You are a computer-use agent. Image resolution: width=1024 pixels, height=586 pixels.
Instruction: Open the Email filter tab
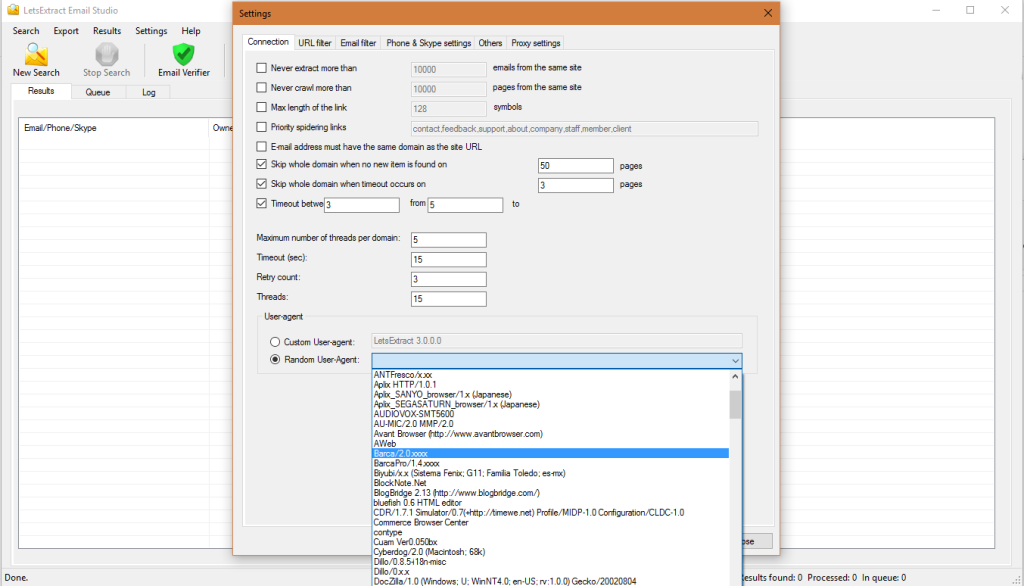point(357,42)
